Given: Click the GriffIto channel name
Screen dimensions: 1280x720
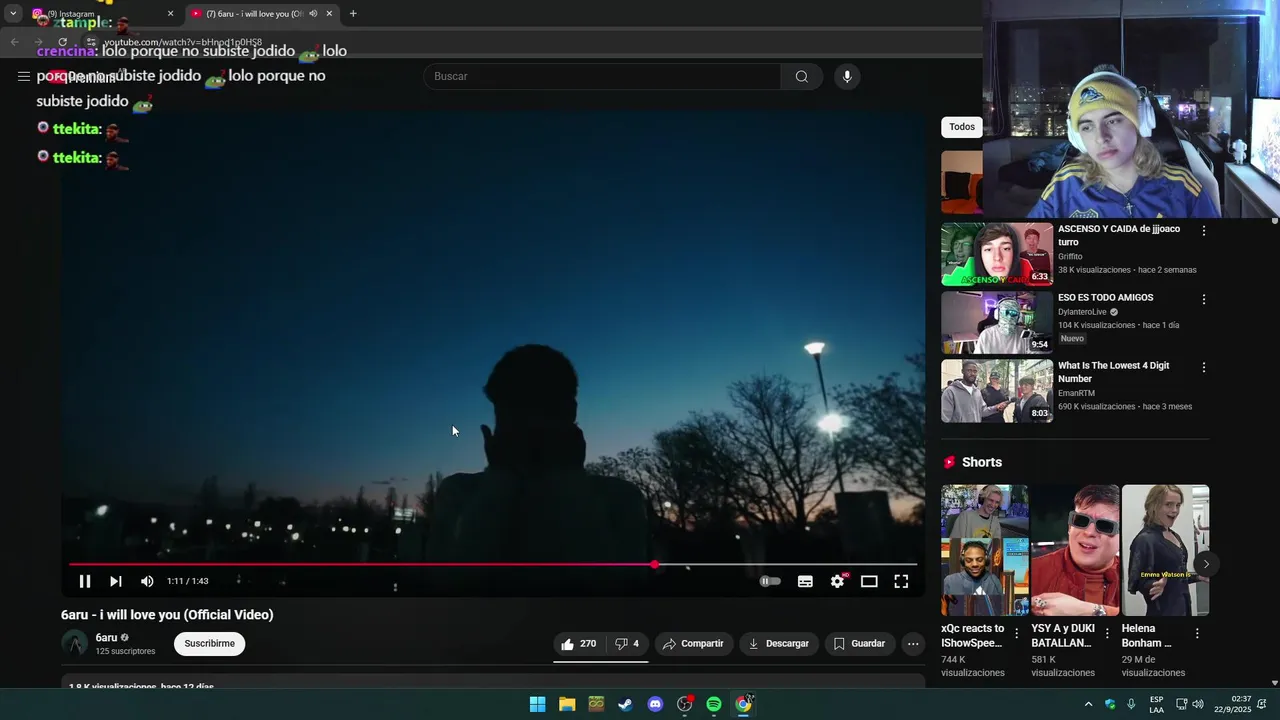Looking at the screenshot, I should click(x=1070, y=257).
